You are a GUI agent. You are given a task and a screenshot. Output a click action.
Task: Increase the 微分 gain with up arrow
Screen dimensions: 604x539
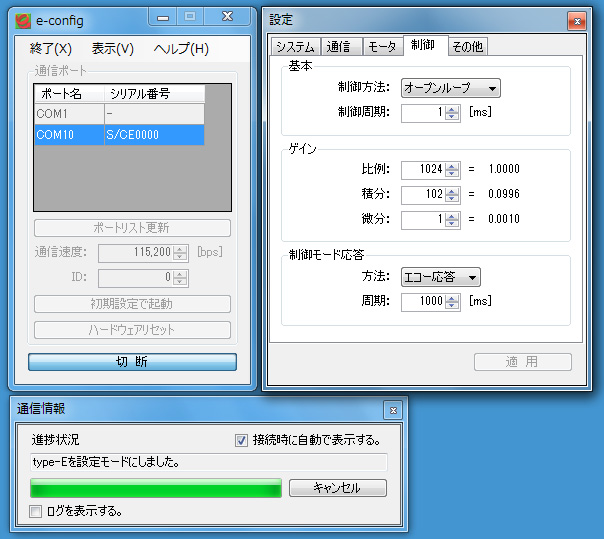click(452, 216)
